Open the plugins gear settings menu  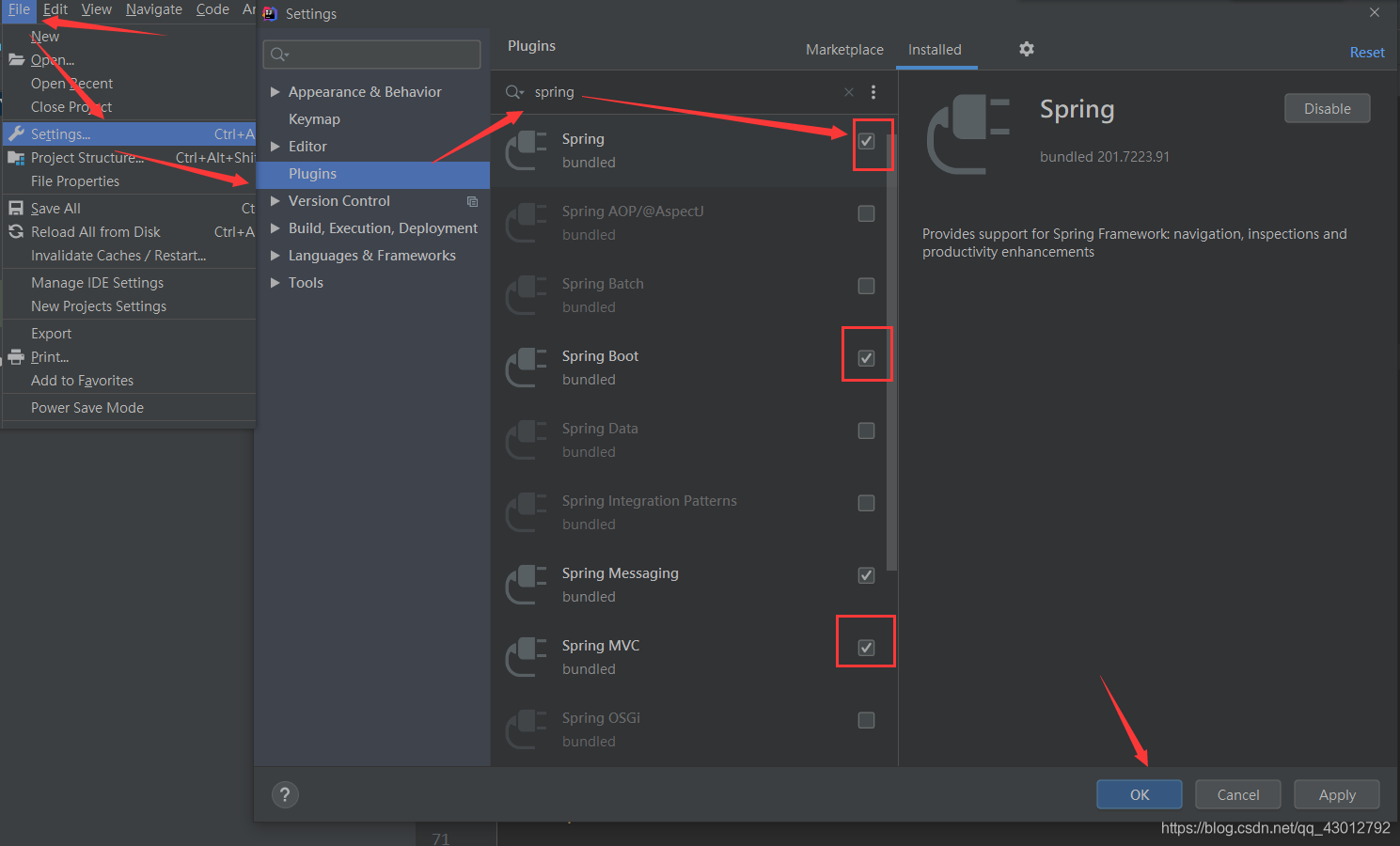tap(1027, 49)
